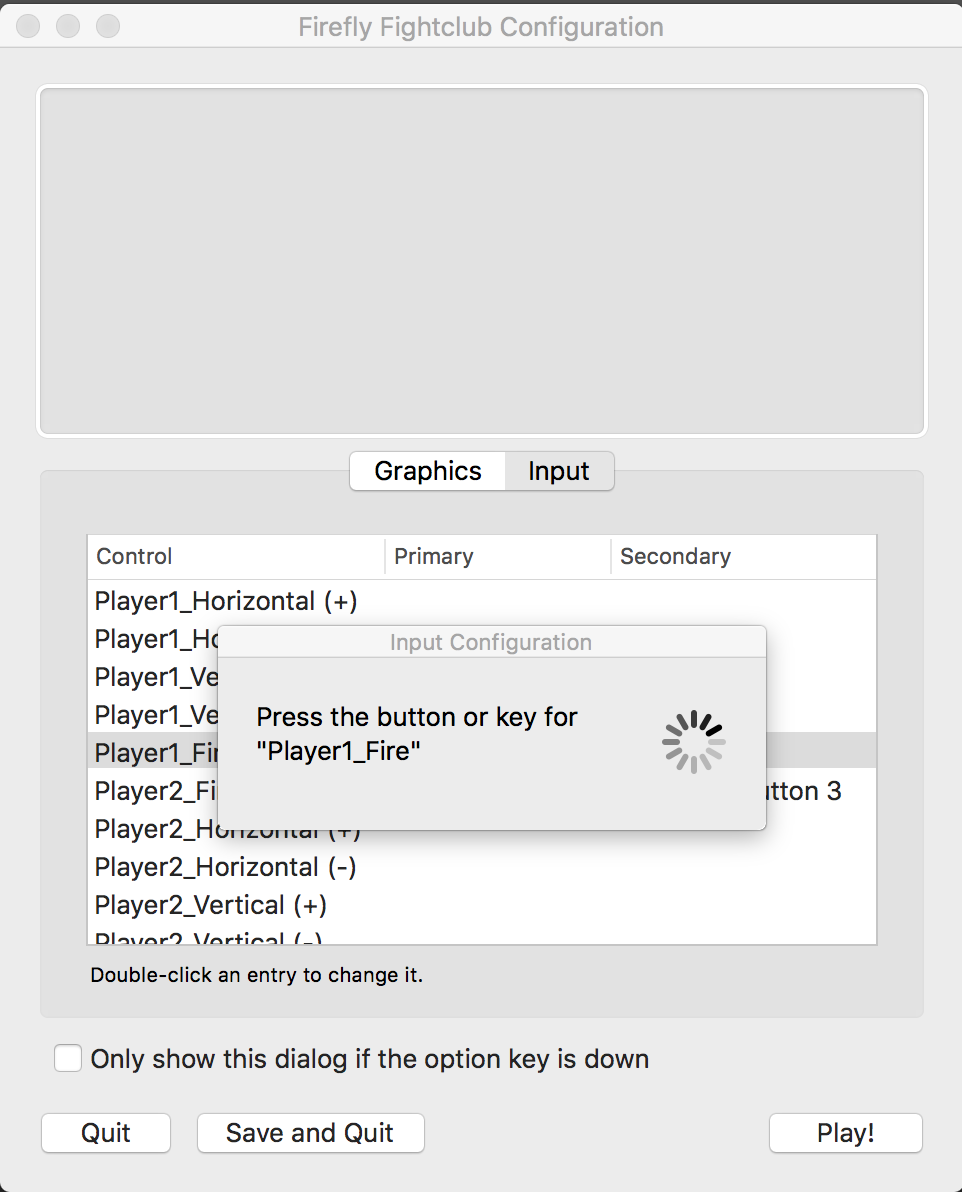Screen dimensions: 962x1192
Task: Click Save and Quit button
Action: point(310,1133)
